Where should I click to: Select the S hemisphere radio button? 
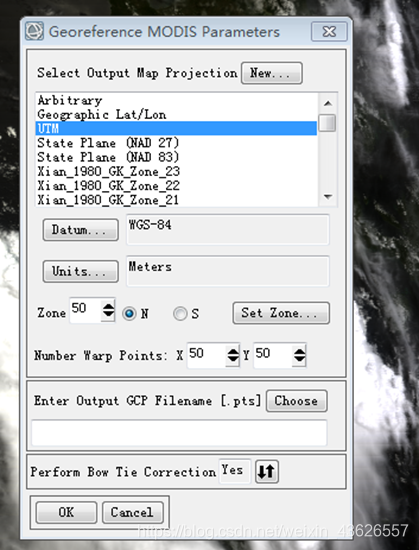[x=180, y=313]
